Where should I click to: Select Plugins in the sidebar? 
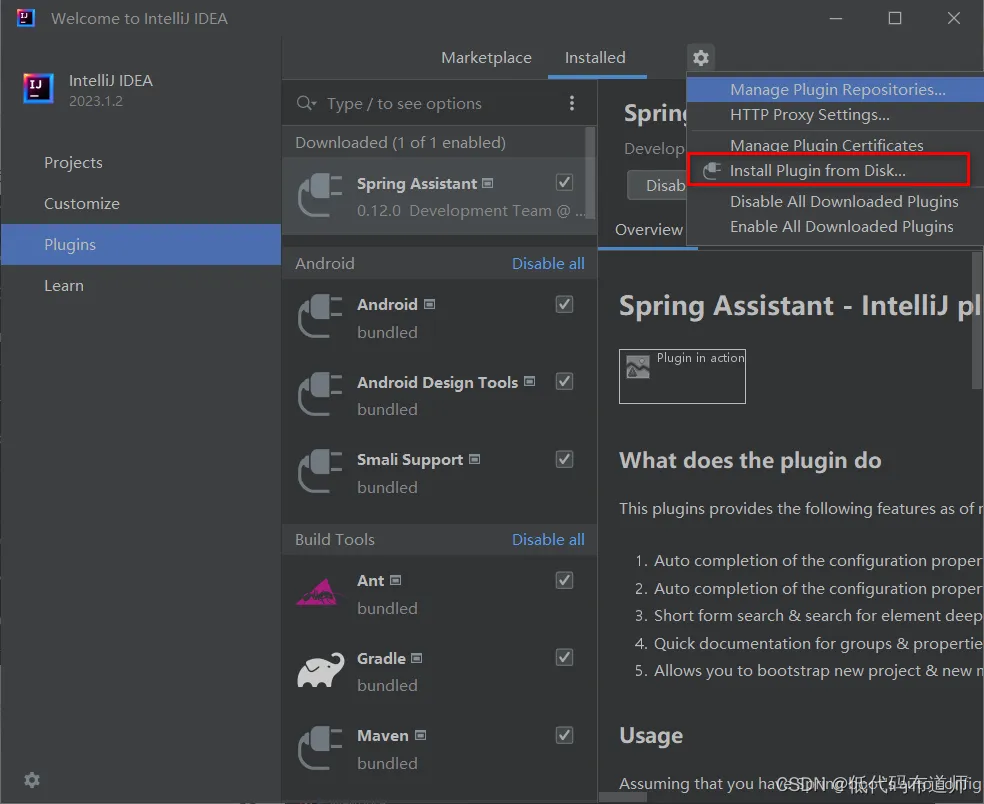[x=141, y=244]
